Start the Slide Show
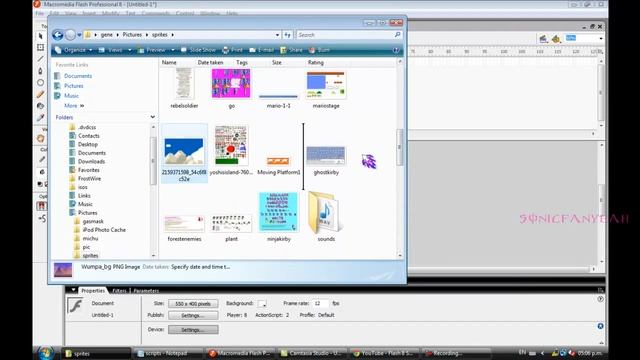 pyautogui.click(x=198, y=50)
